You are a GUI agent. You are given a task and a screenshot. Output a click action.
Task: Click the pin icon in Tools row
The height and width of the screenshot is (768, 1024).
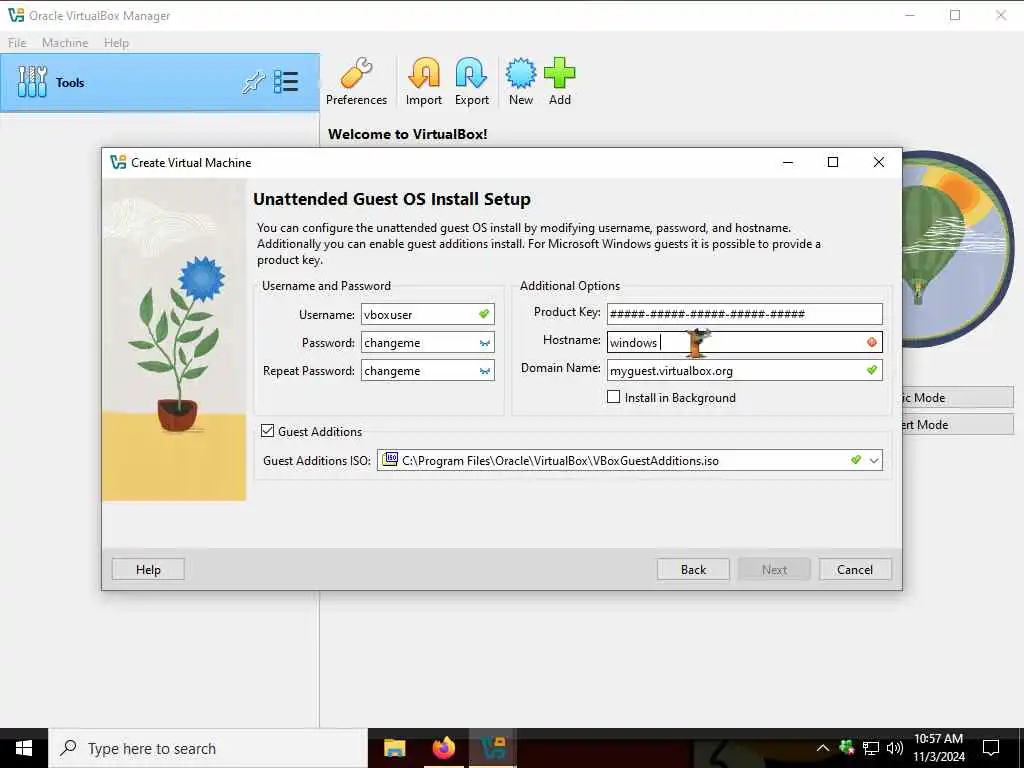coord(253,82)
